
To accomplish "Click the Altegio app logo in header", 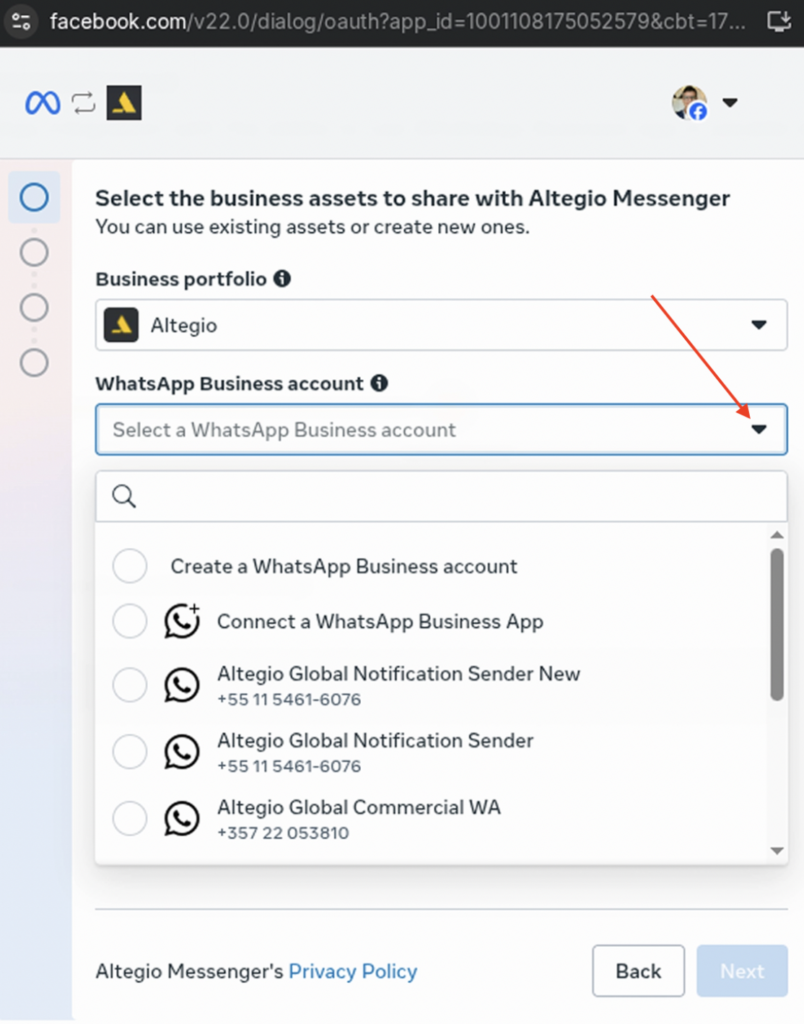I will point(124,102).
